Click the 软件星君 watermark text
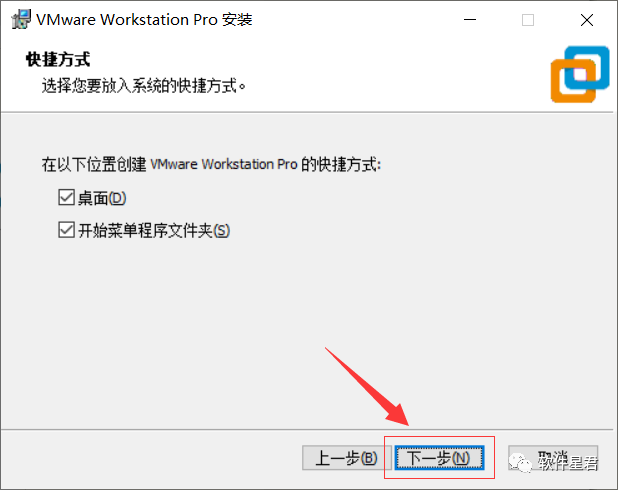The image size is (618, 490). [568, 462]
